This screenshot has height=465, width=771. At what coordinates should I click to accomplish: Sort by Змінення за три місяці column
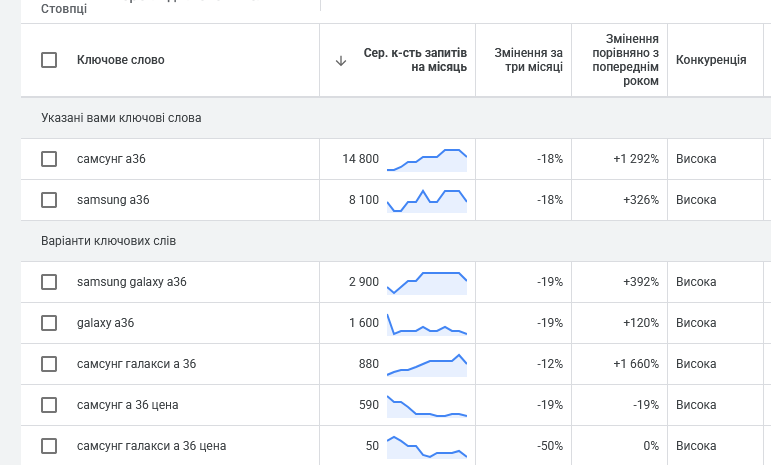(x=528, y=60)
